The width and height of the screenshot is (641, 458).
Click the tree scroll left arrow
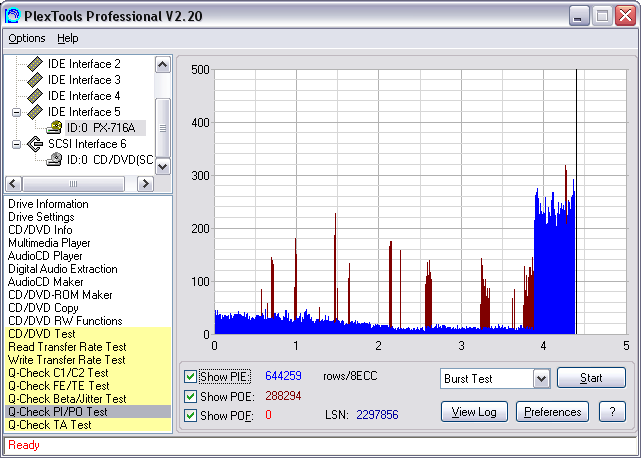[x=13, y=184]
